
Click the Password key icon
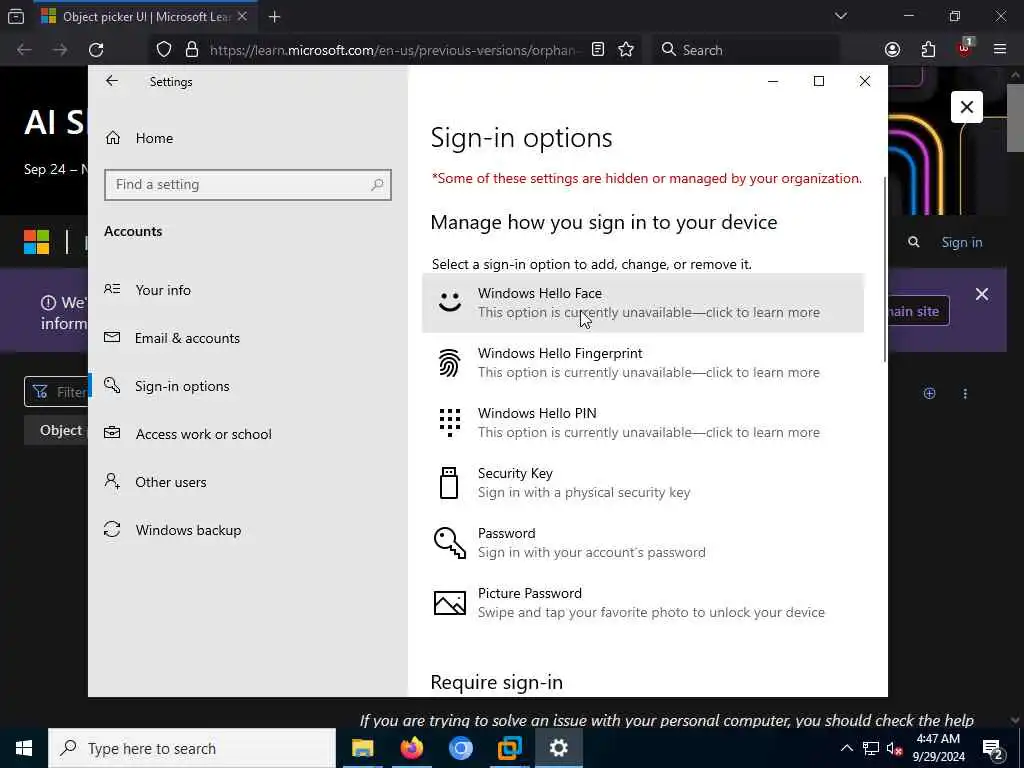(x=450, y=543)
